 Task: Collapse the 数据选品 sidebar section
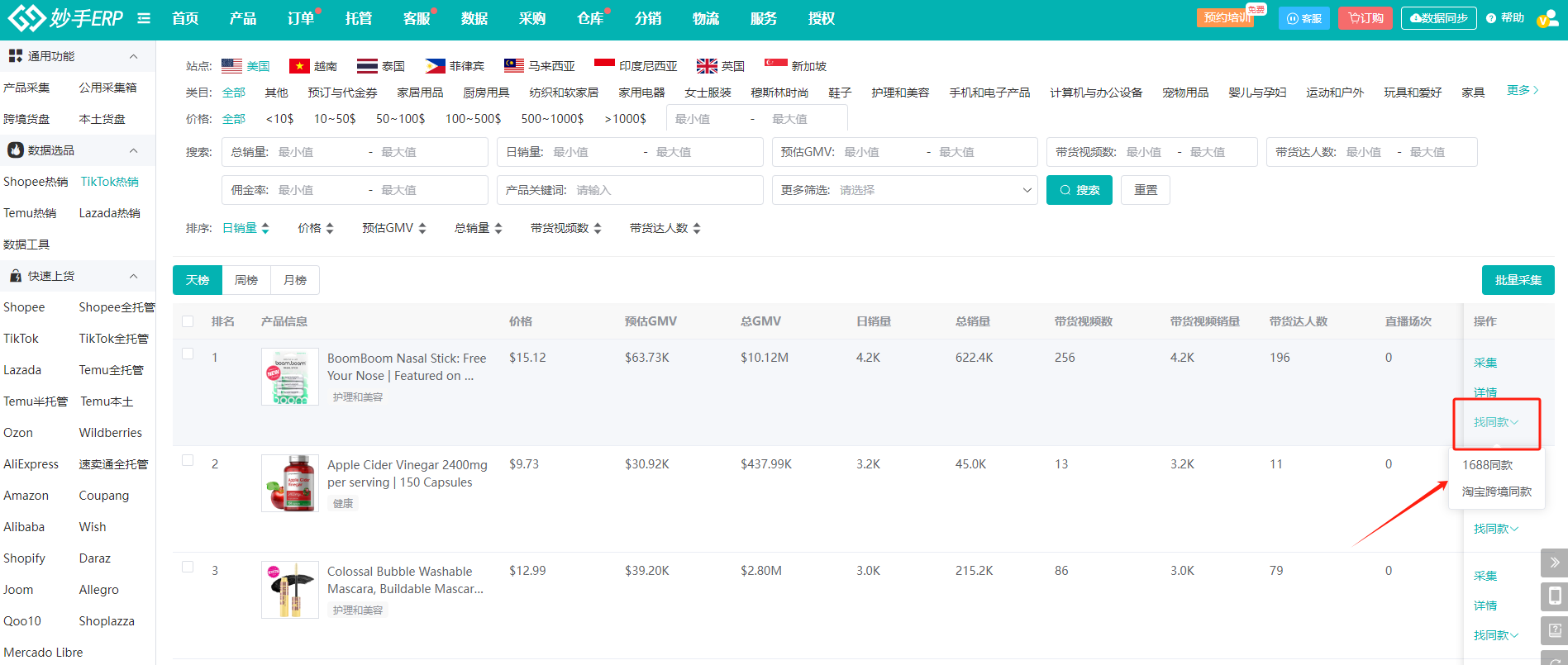tap(134, 150)
